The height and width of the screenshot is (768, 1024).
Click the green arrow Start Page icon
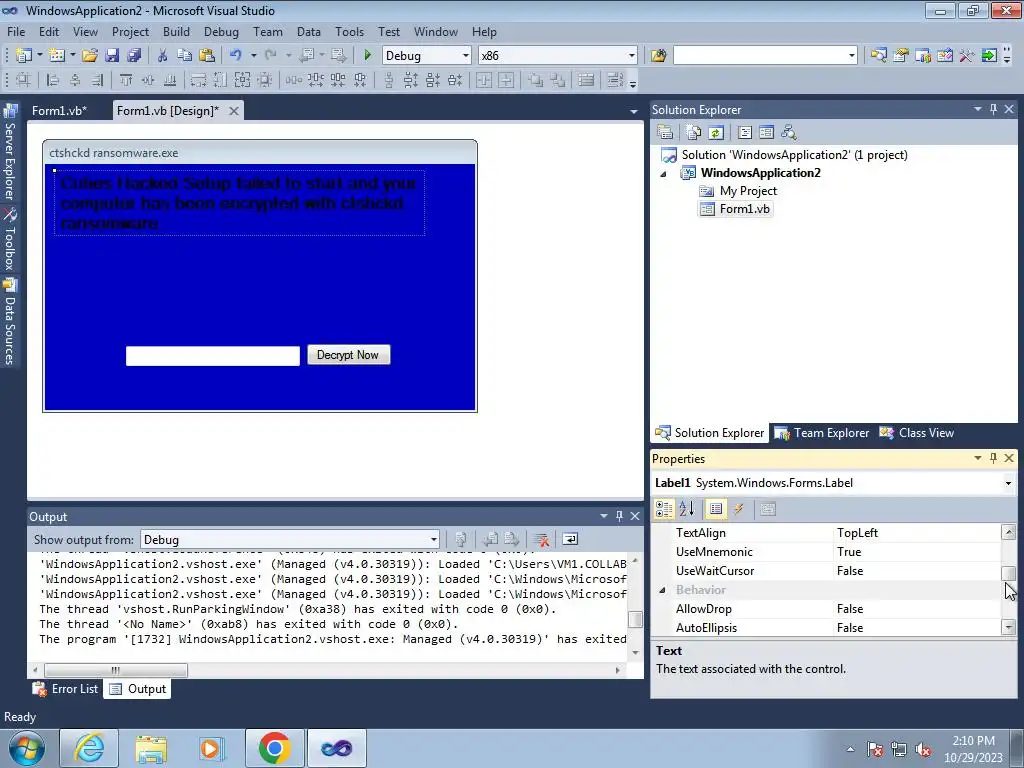(x=989, y=56)
